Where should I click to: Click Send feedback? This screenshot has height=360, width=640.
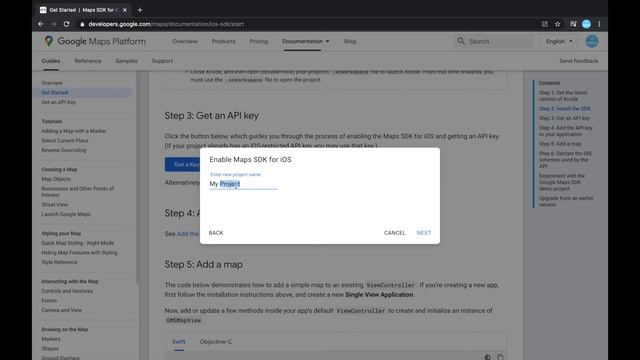click(x=579, y=61)
